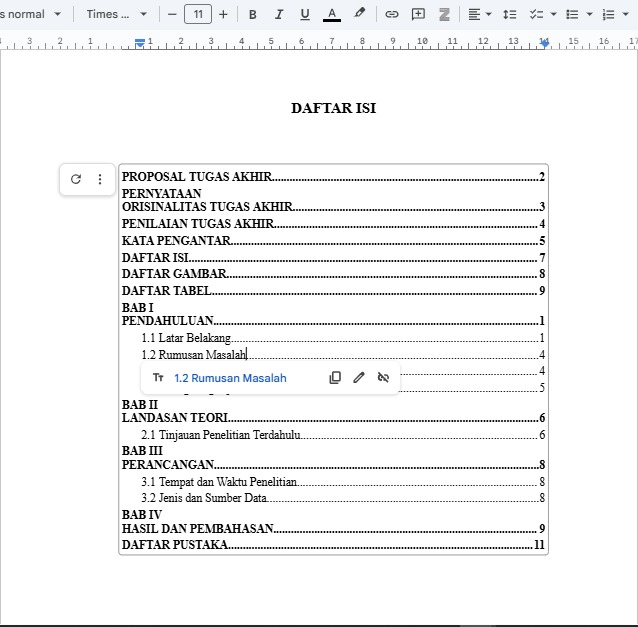
Task: Remove the 1.2 Rumusan Masalah link
Action: pyautogui.click(x=383, y=378)
